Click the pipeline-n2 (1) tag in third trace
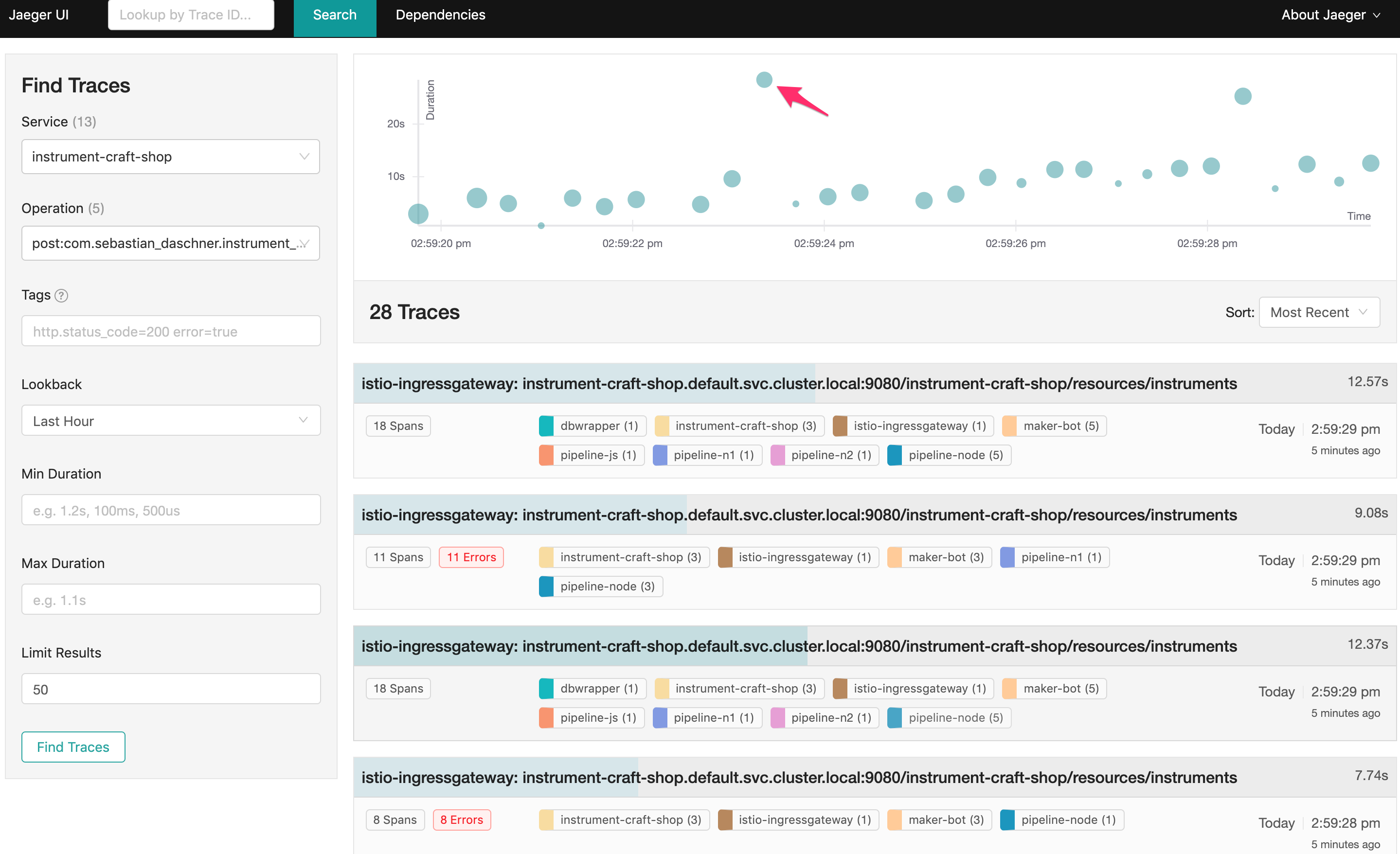This screenshot has width=1400, height=854. (824, 717)
